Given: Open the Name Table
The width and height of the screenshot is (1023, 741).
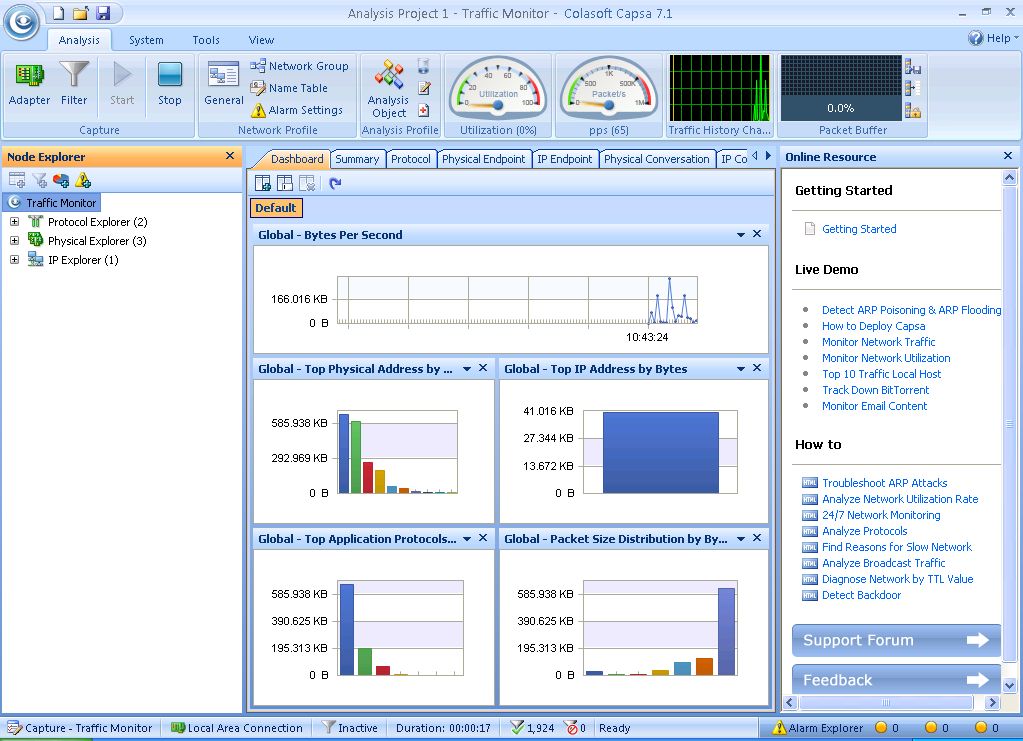Looking at the screenshot, I should coord(289,88).
